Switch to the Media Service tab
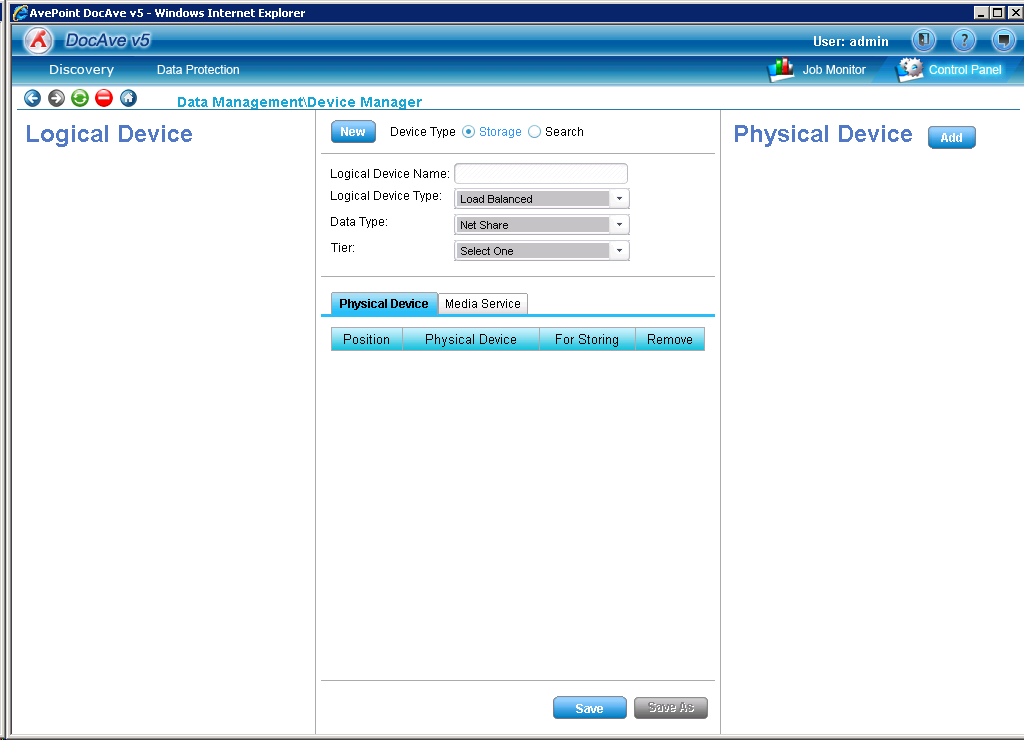Screen dimensions: 1024x740 (x=482, y=304)
